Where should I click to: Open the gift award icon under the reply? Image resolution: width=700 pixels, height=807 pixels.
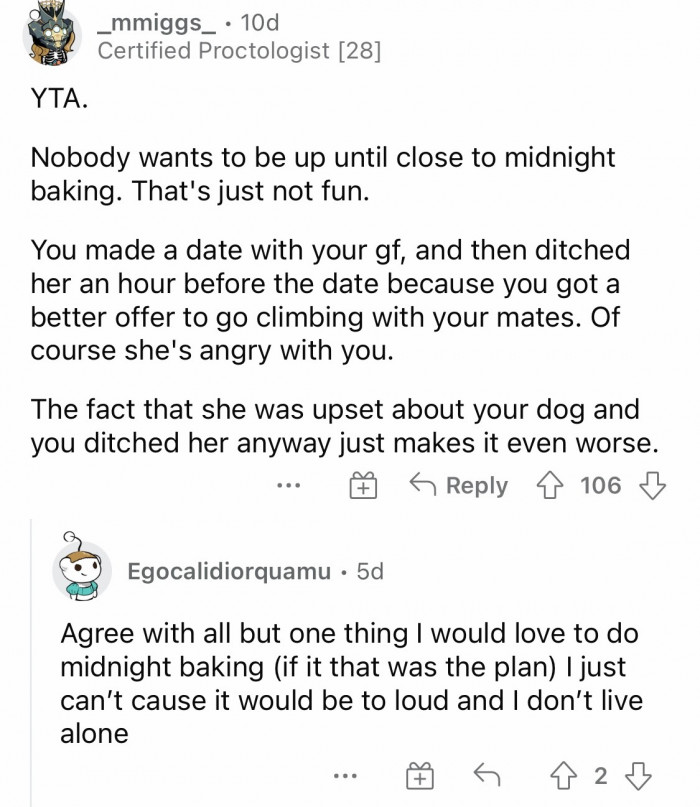421,776
